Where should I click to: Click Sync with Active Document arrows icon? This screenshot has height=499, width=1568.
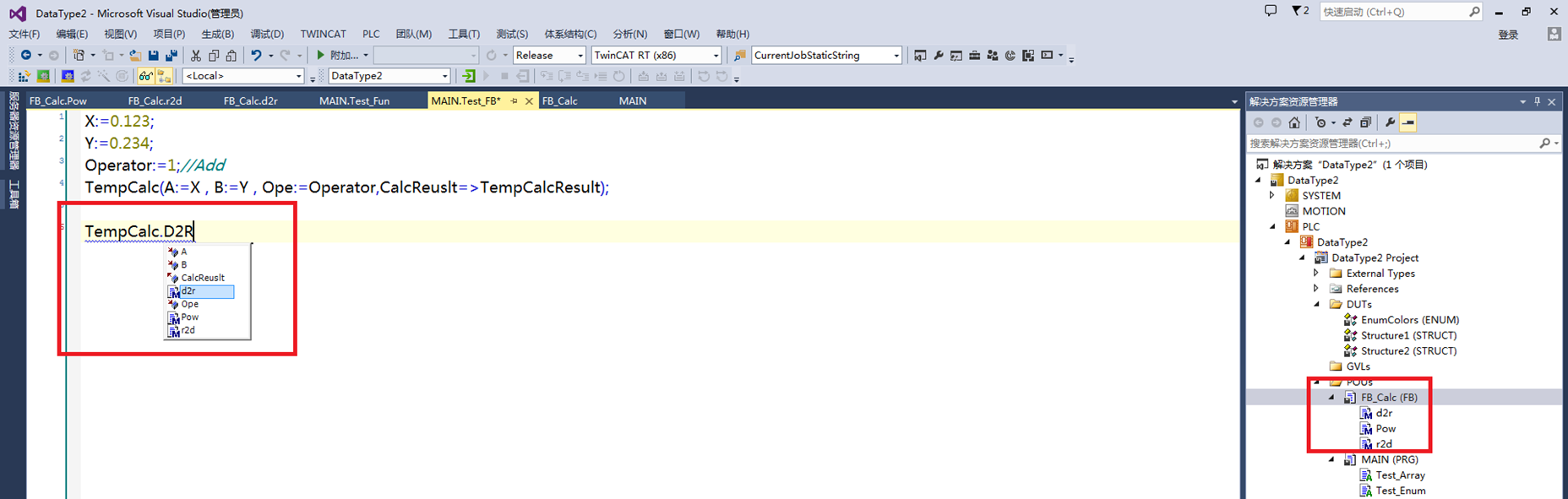click(x=1347, y=122)
